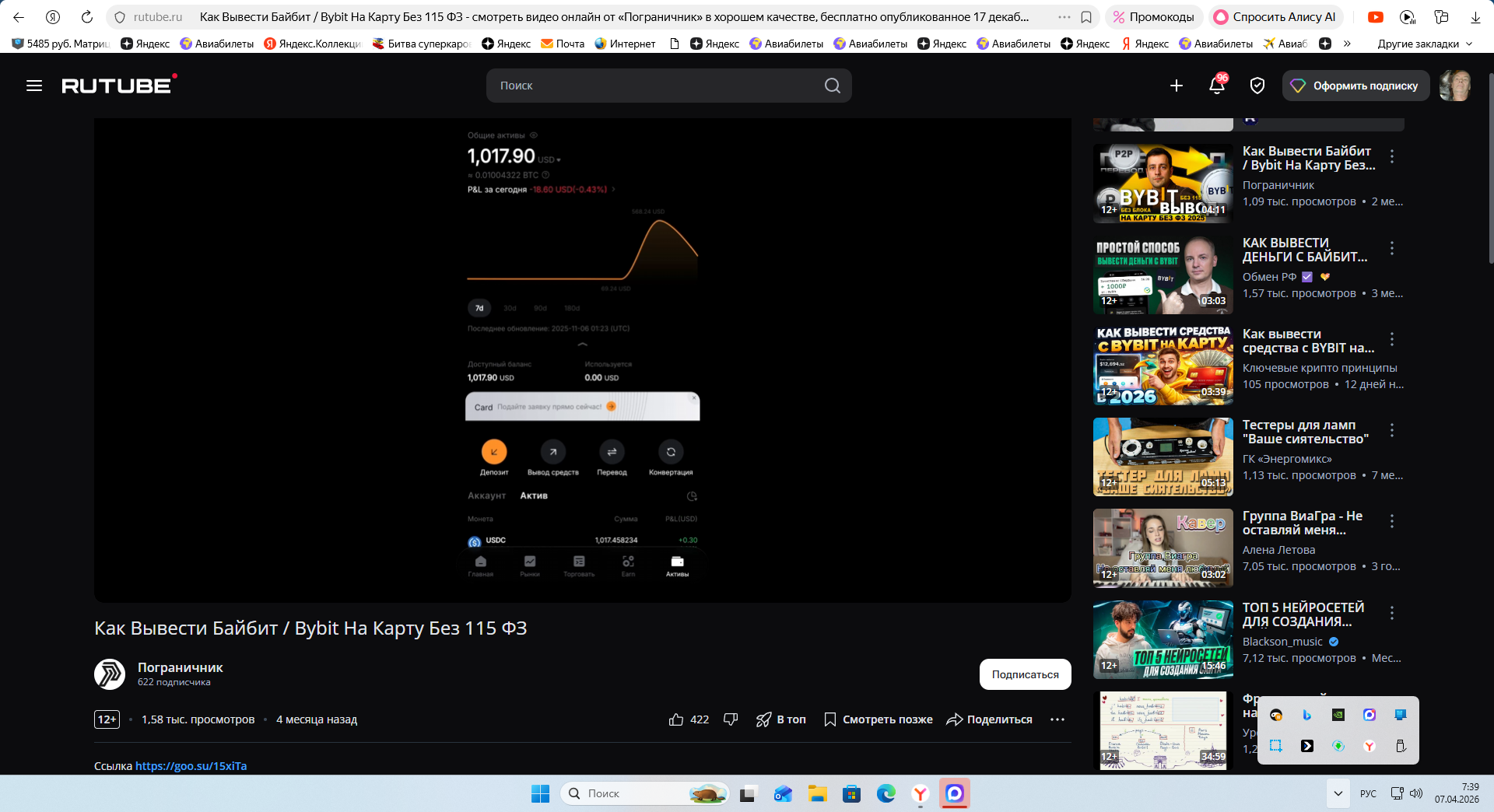Open the Почта bookmark
Viewport: 1494px width, 812px height.
563,44
